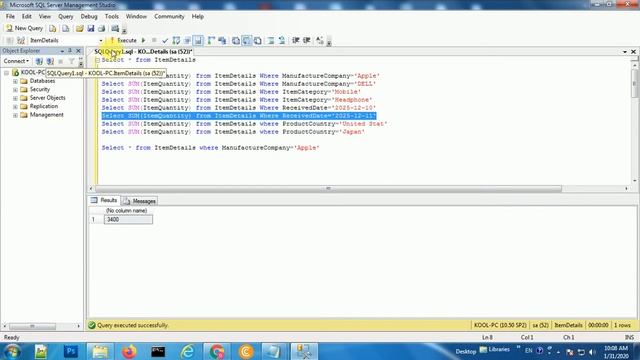640x360 pixels.
Task: Click the (No column name) header
Action: point(128,211)
